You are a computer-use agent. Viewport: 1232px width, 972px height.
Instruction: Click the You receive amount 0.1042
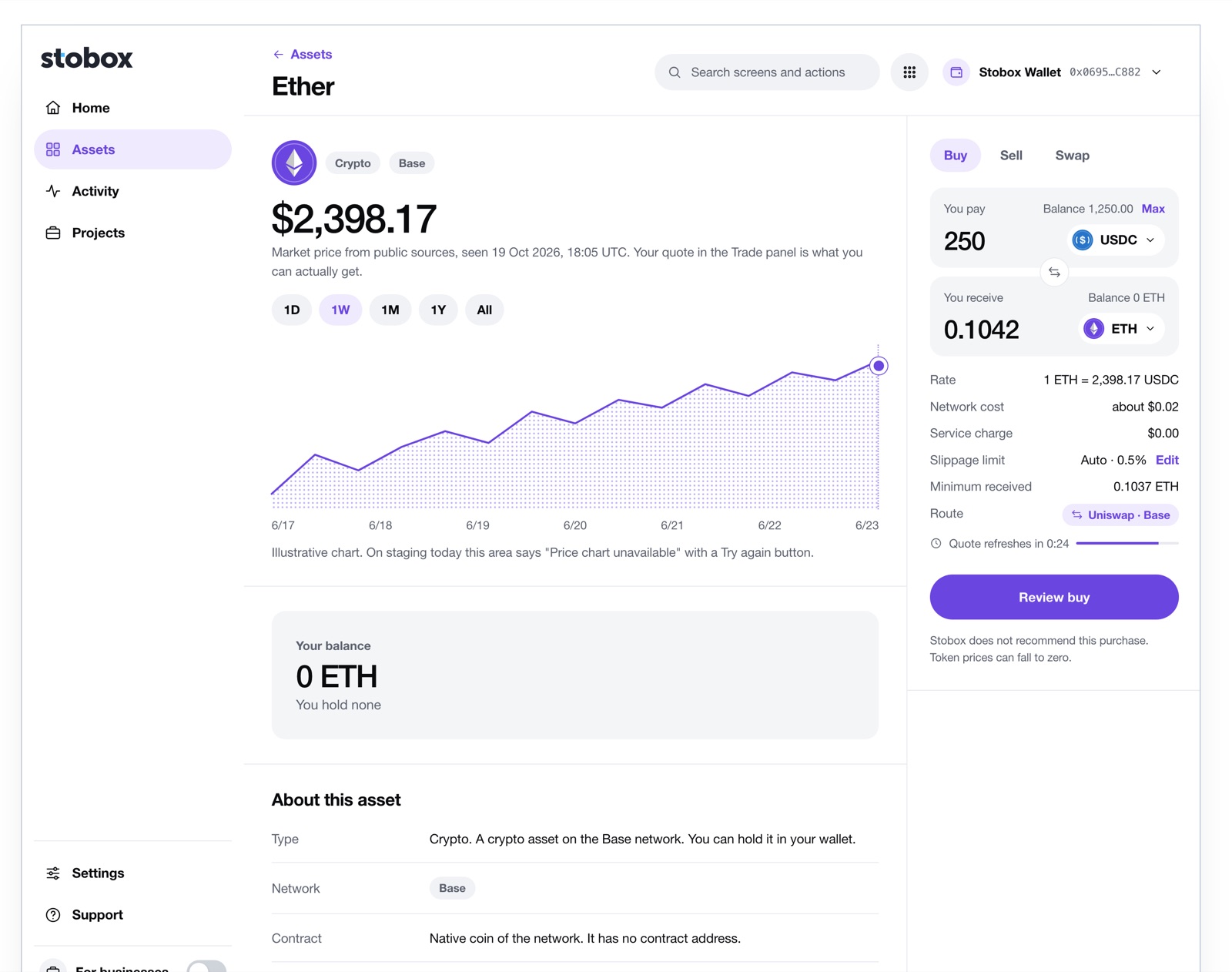click(x=981, y=330)
